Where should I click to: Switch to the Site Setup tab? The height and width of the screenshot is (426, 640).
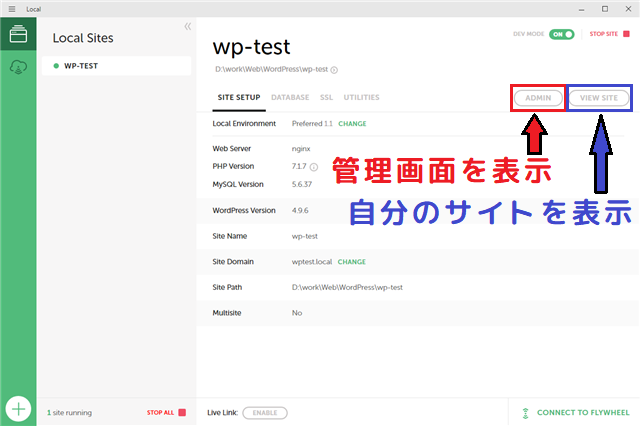239,98
